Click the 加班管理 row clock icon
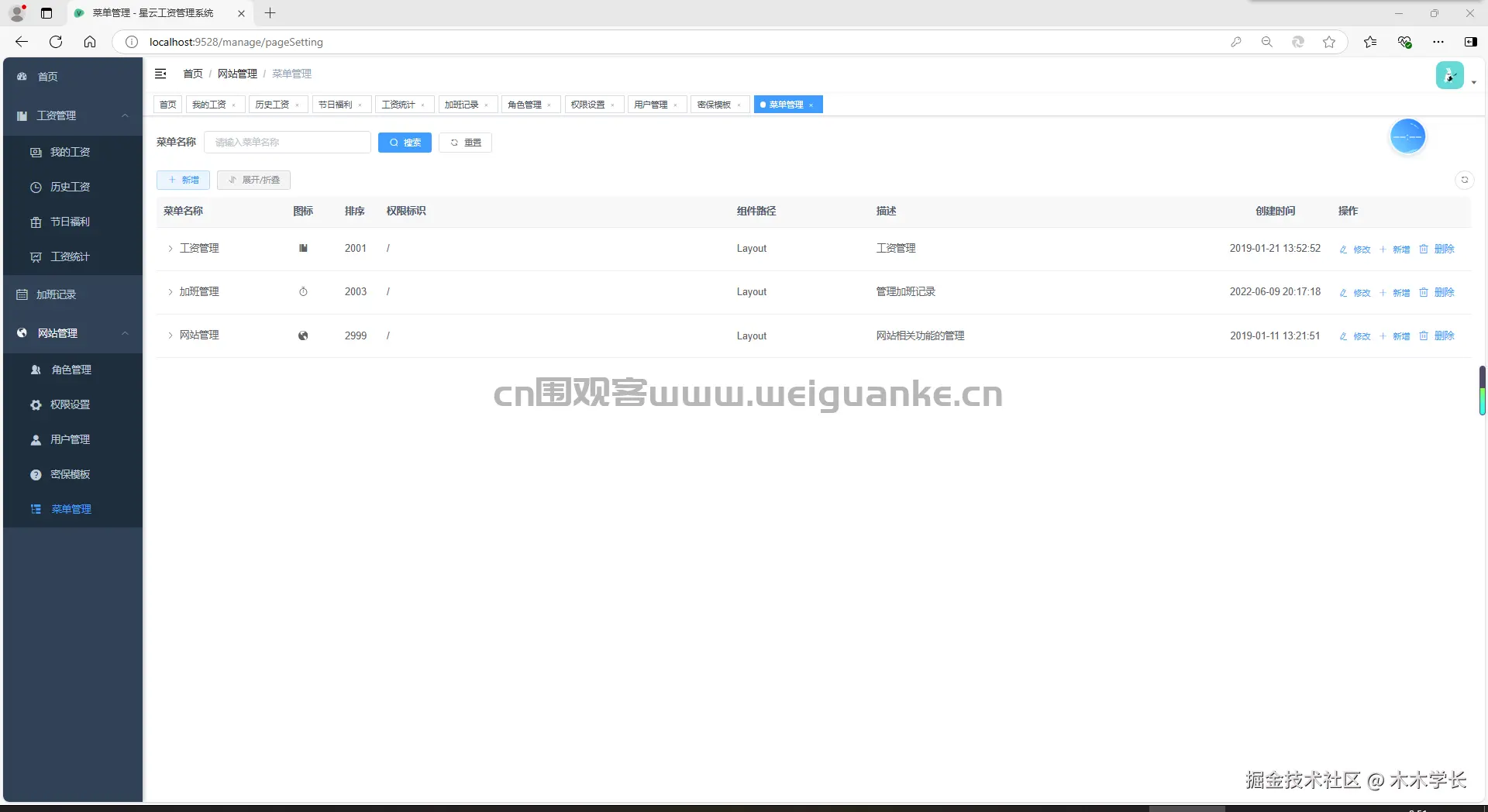Image resolution: width=1488 pixels, height=812 pixels. tap(303, 292)
